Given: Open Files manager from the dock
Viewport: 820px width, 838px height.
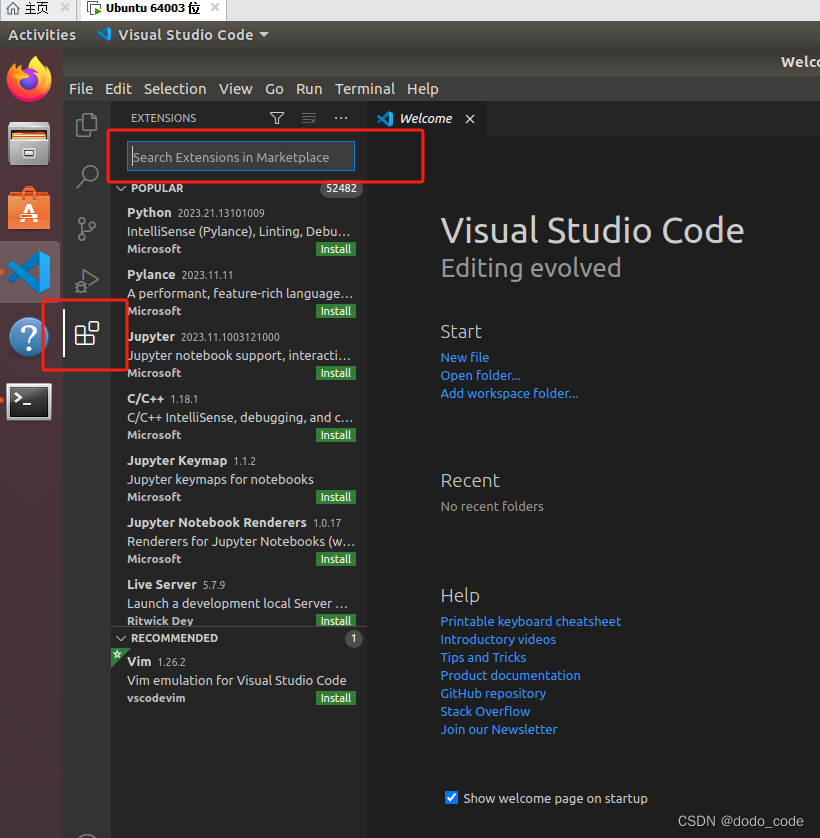Looking at the screenshot, I should tap(29, 143).
